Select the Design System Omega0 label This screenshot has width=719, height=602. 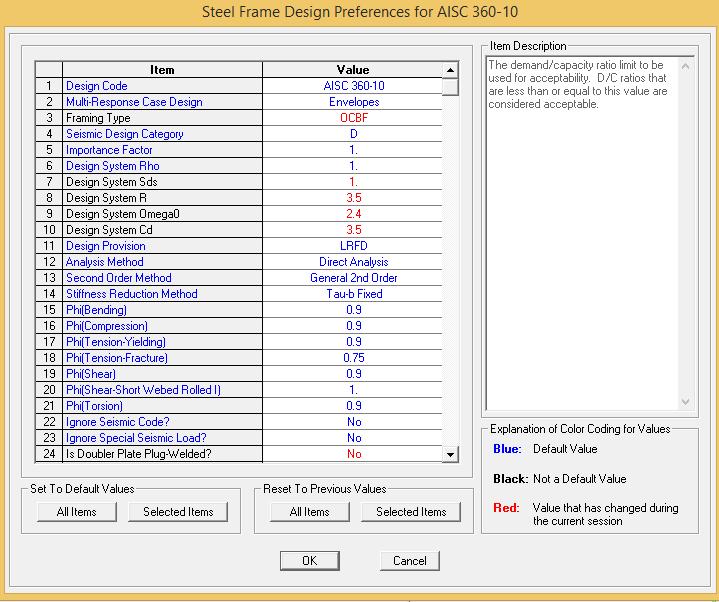pos(162,214)
